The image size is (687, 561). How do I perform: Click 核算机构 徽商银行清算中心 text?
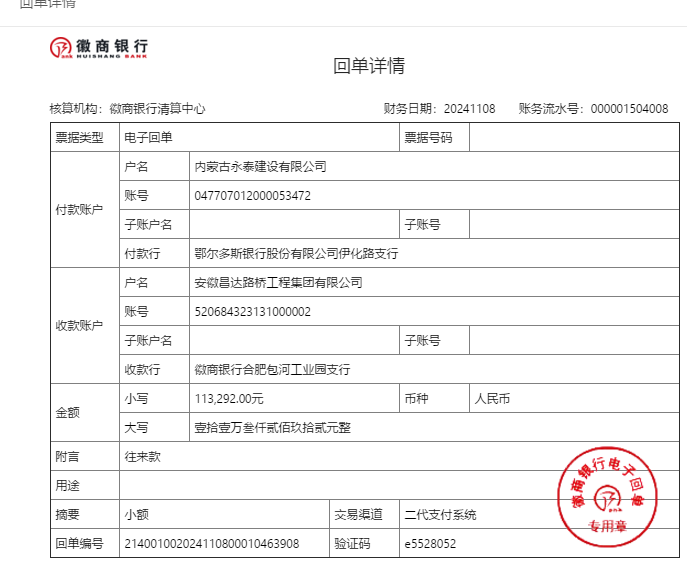[127, 109]
